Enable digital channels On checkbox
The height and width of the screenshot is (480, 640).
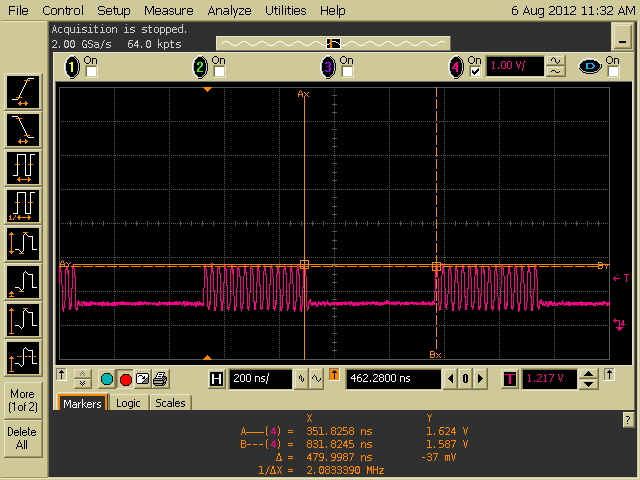pos(613,72)
